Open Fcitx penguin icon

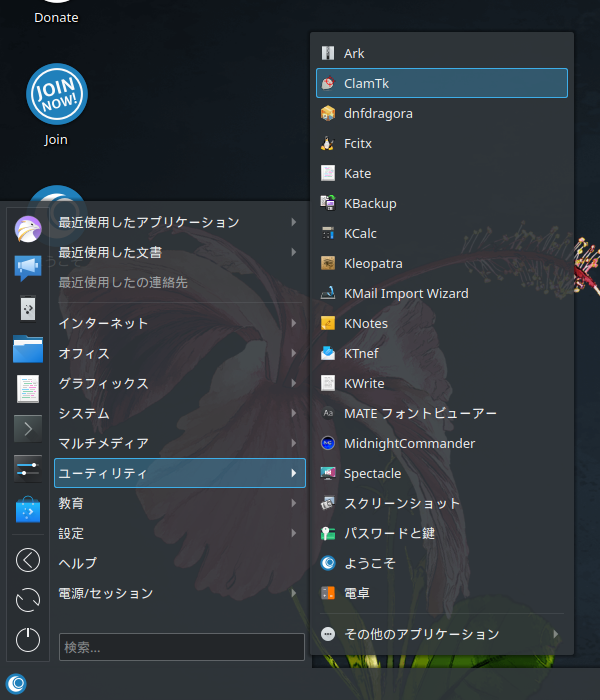(328, 143)
